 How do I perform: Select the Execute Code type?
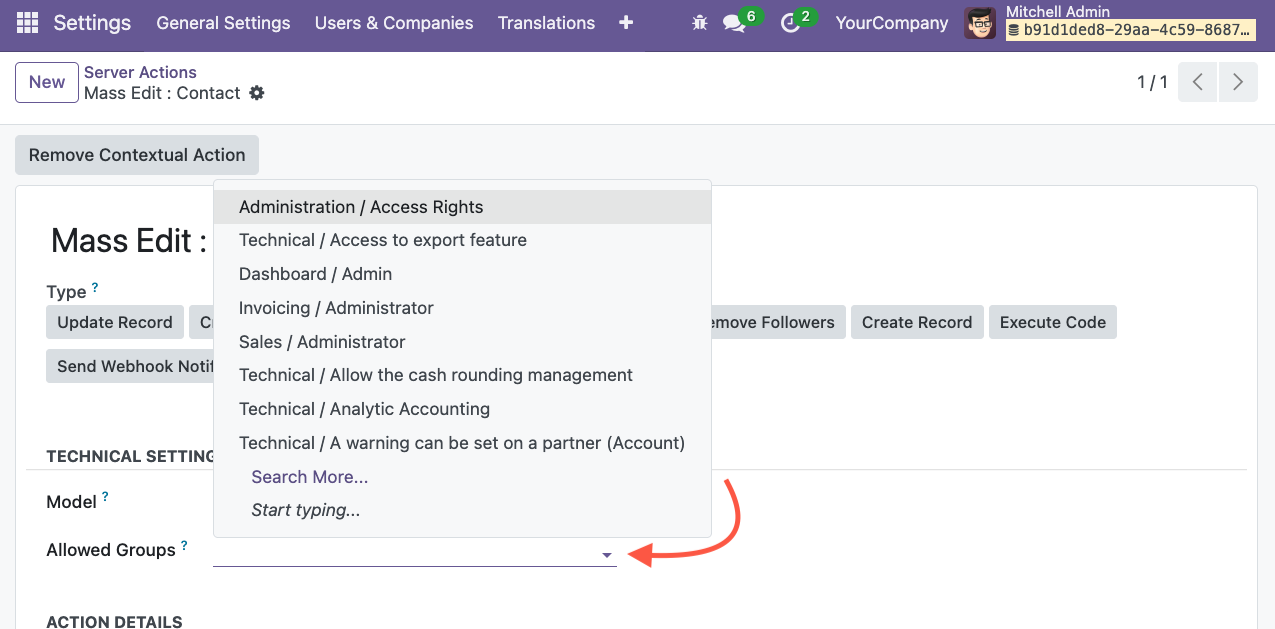pos(1053,322)
